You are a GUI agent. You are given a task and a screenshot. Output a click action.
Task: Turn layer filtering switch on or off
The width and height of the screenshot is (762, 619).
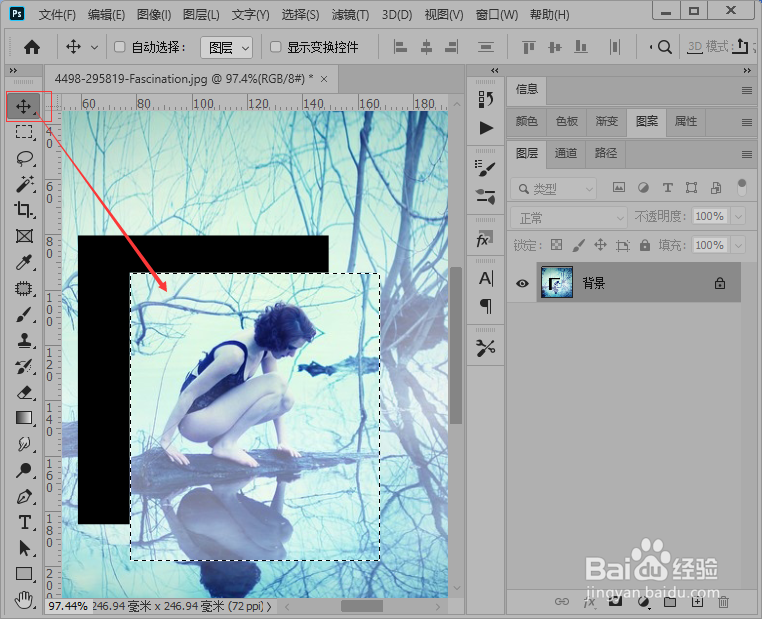(x=742, y=187)
